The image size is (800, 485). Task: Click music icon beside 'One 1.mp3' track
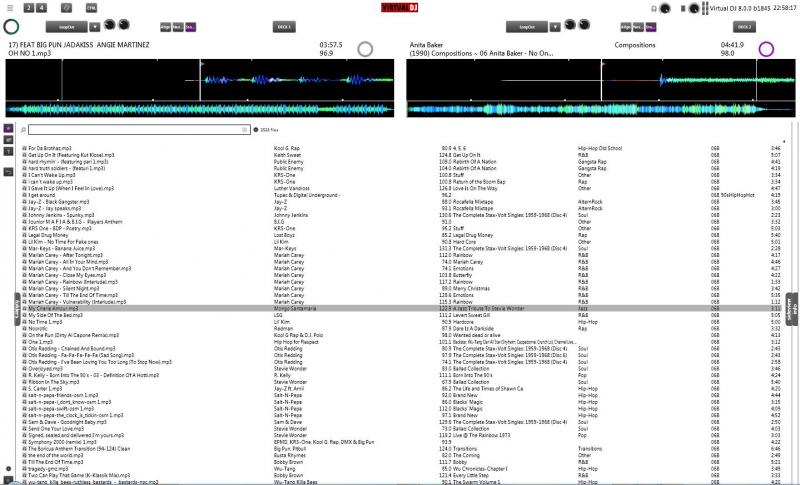click(24, 342)
